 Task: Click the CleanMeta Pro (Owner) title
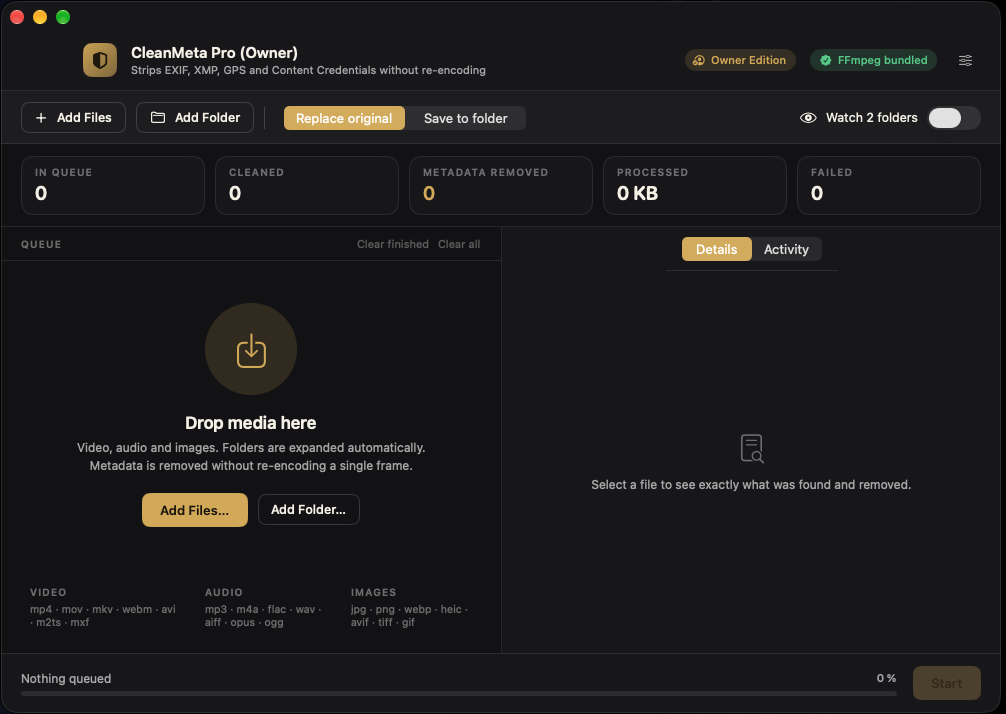(x=214, y=53)
